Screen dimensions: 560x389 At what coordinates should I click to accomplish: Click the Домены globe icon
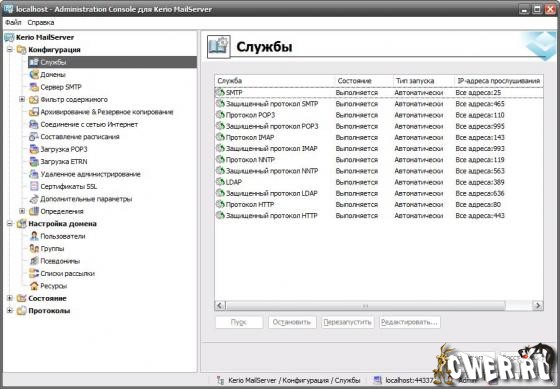[x=34, y=75]
